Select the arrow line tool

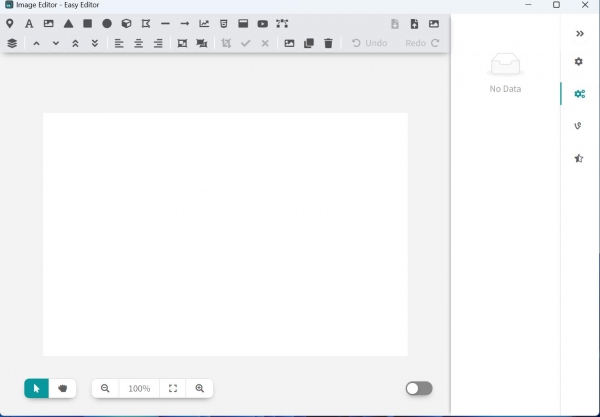point(185,24)
